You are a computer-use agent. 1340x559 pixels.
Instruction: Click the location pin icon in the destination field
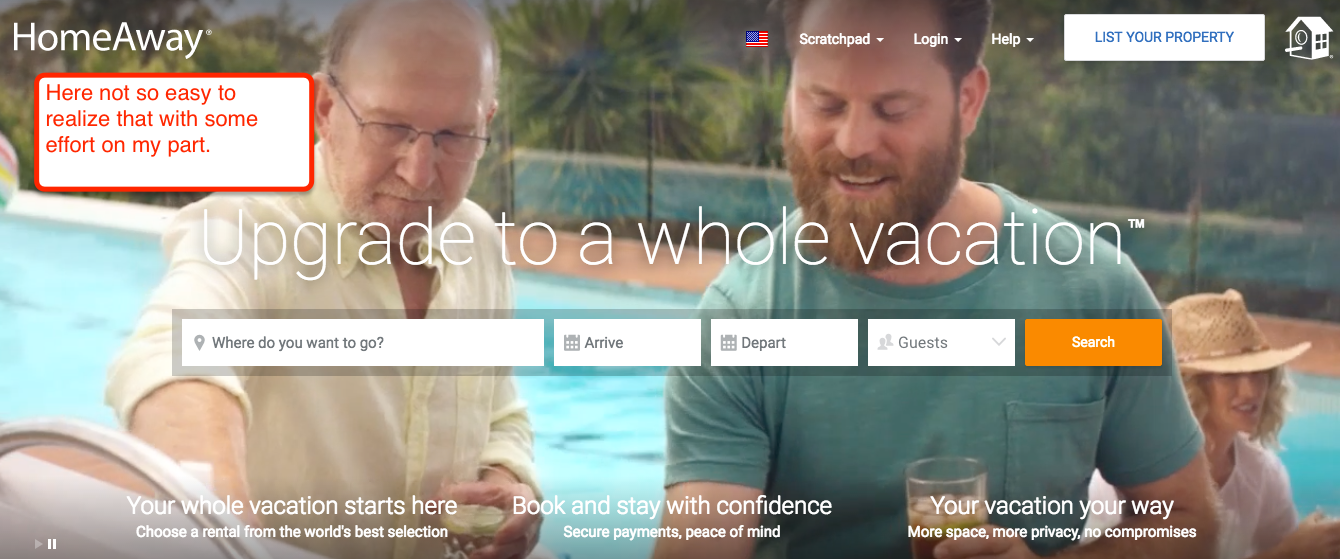200,343
